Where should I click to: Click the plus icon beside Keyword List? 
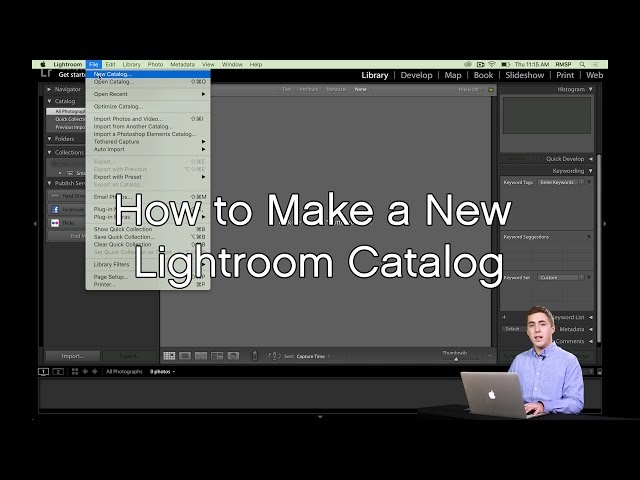[504, 317]
